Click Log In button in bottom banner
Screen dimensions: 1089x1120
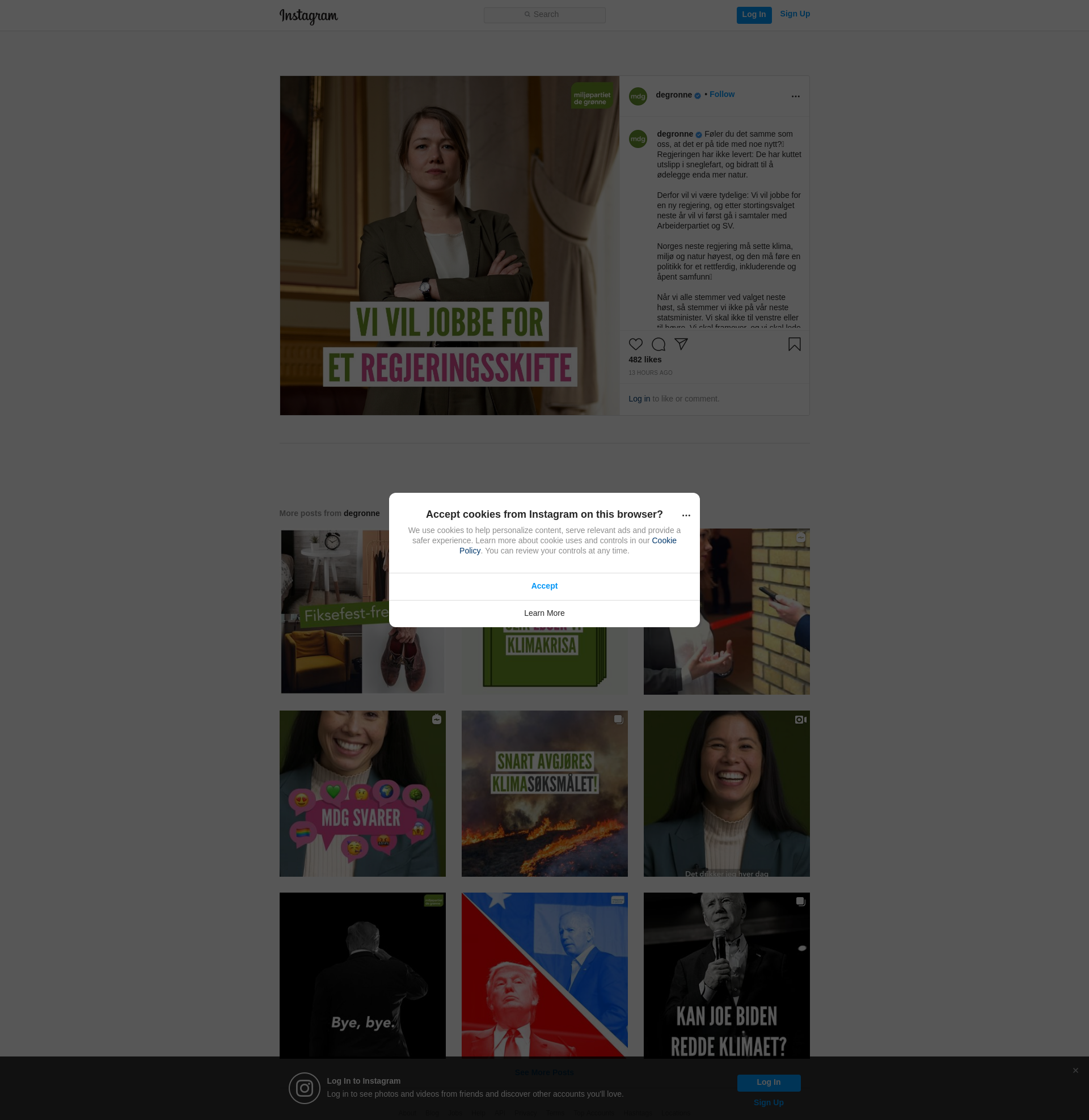coord(768,1082)
